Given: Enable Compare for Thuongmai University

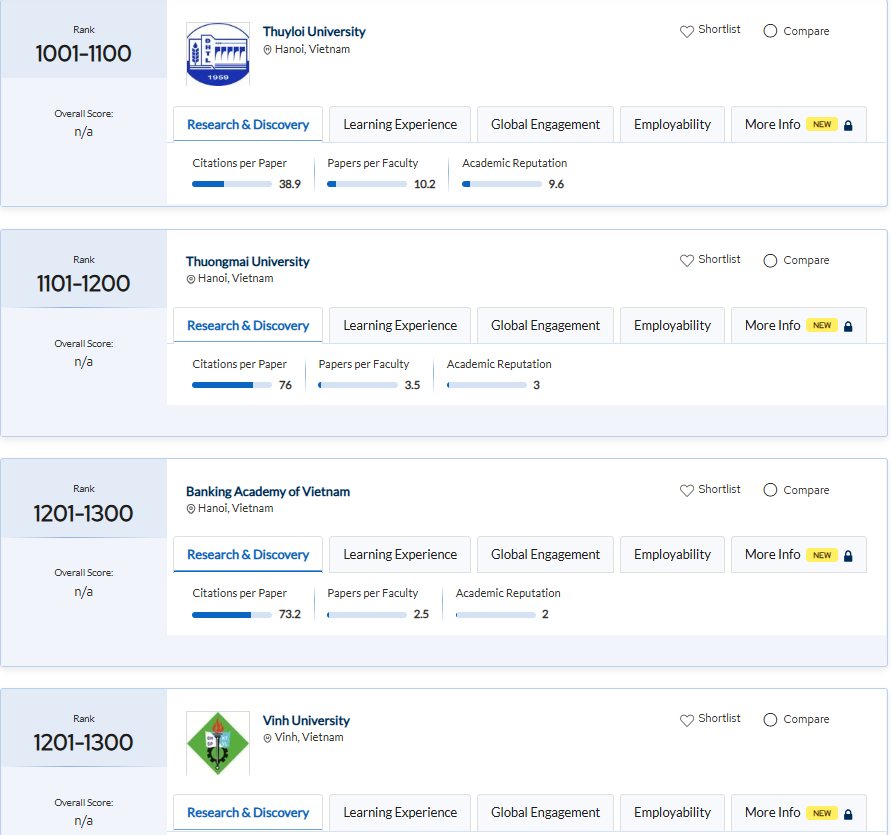Looking at the screenshot, I should pos(770,261).
